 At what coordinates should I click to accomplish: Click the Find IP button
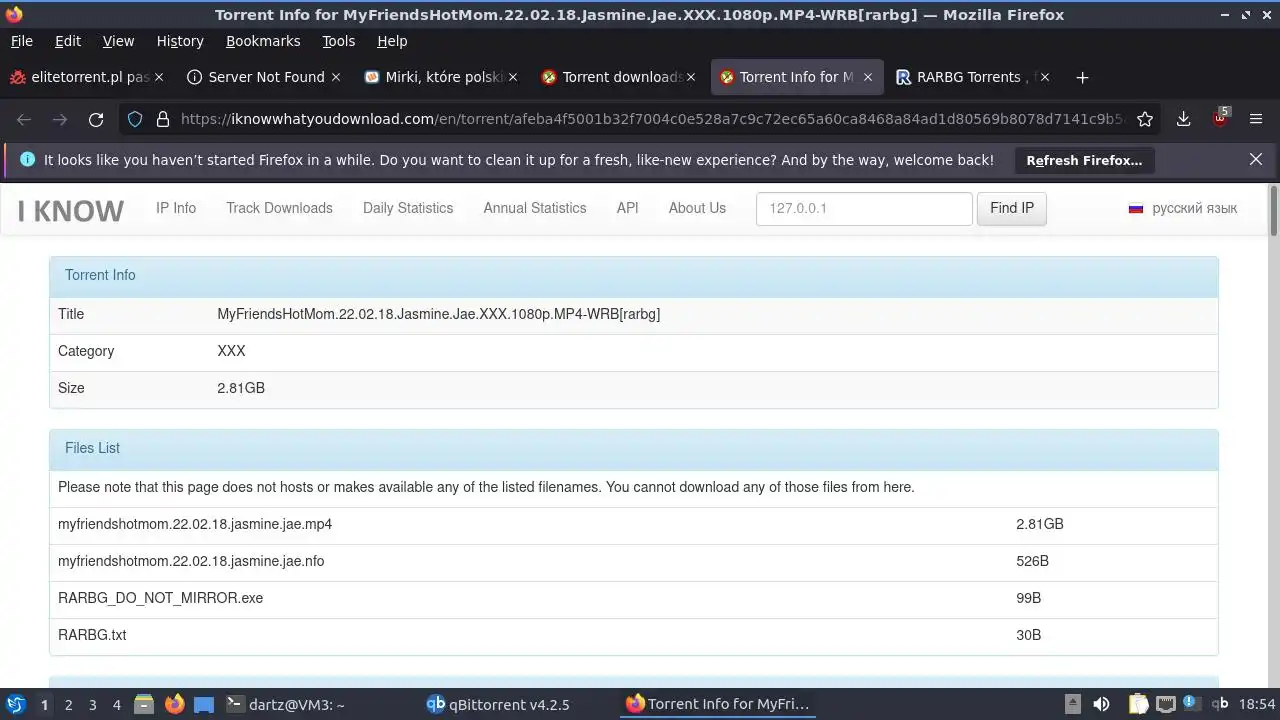(x=1012, y=208)
